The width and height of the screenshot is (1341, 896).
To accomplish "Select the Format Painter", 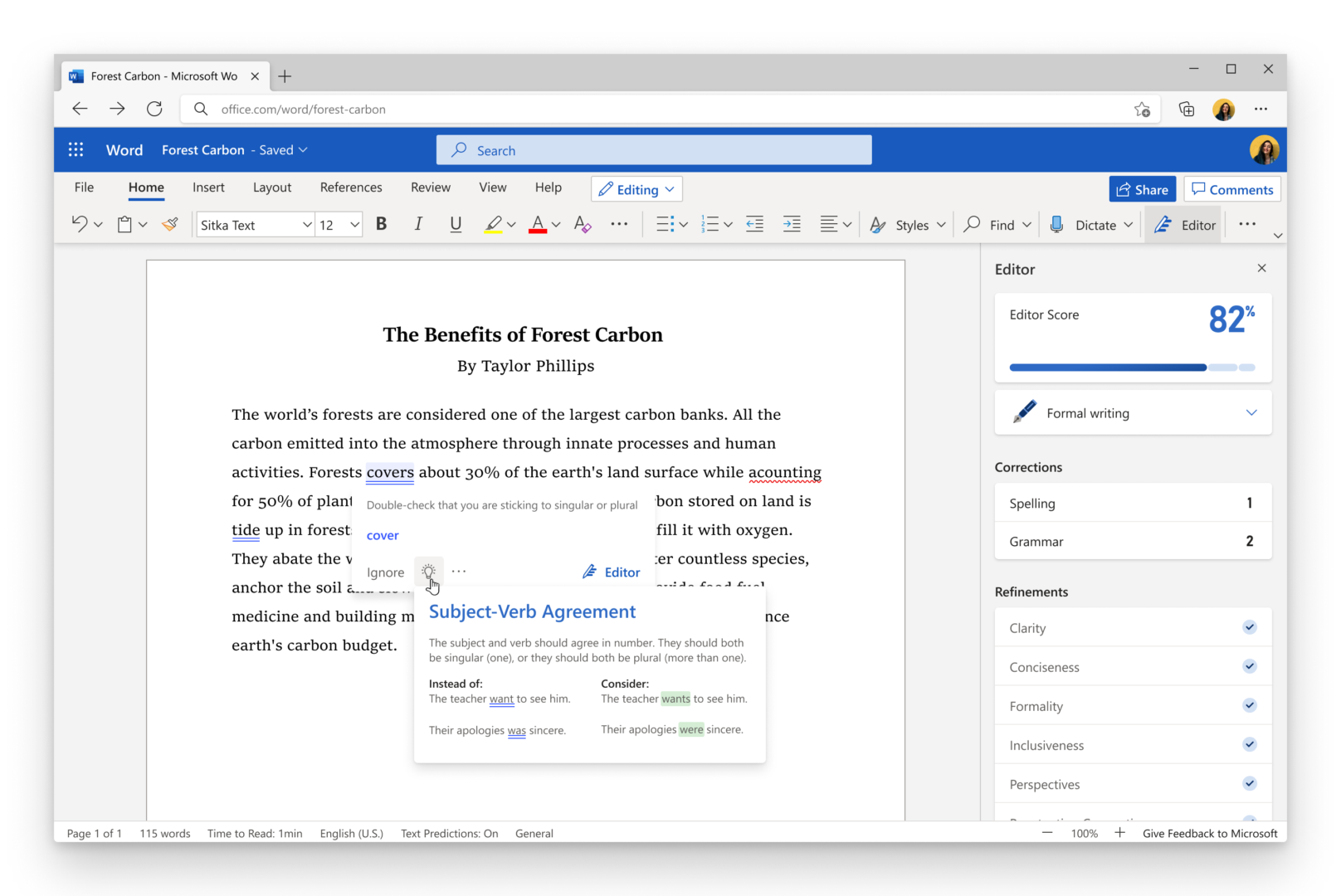I will point(170,224).
